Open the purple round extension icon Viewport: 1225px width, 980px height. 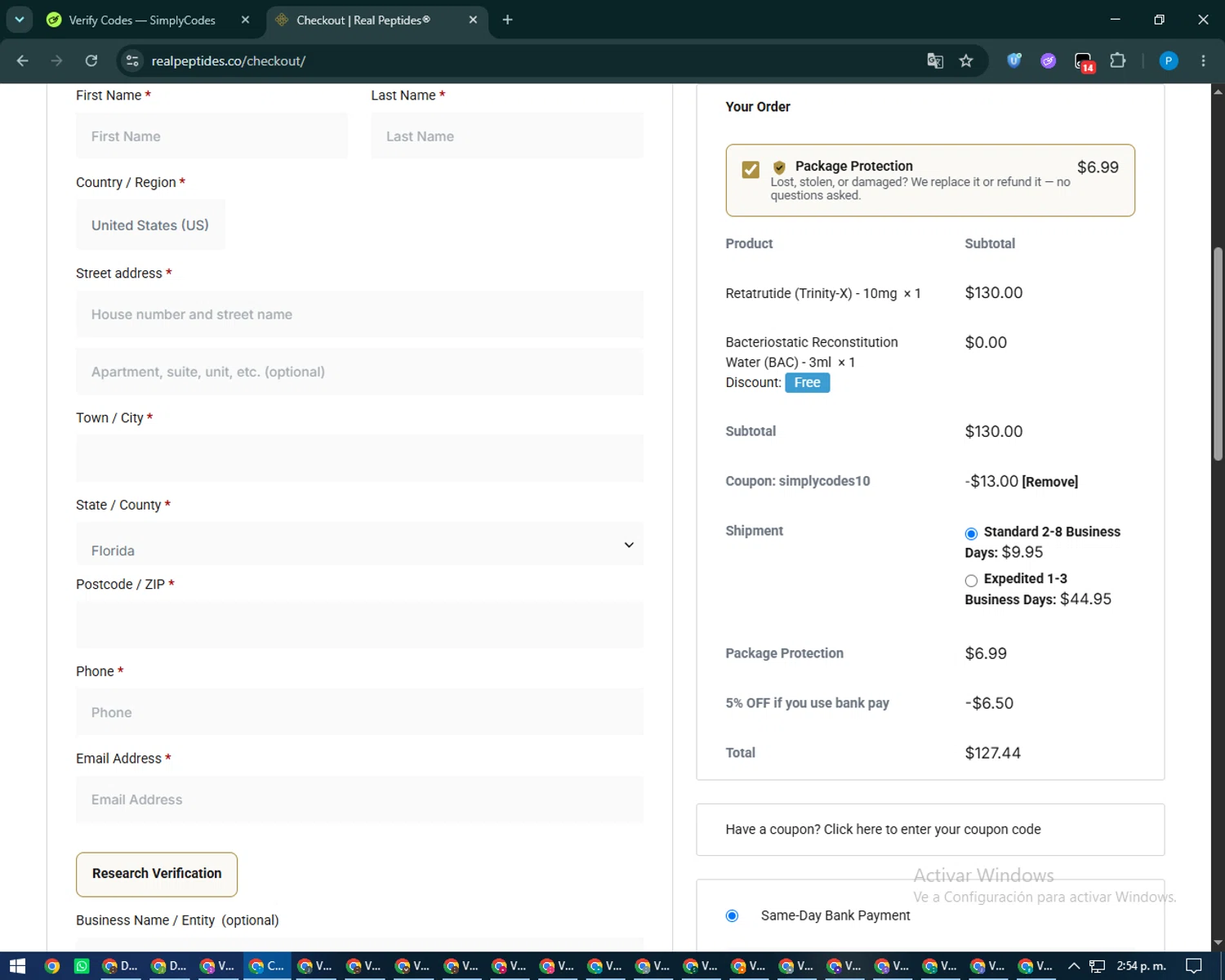pos(1049,60)
